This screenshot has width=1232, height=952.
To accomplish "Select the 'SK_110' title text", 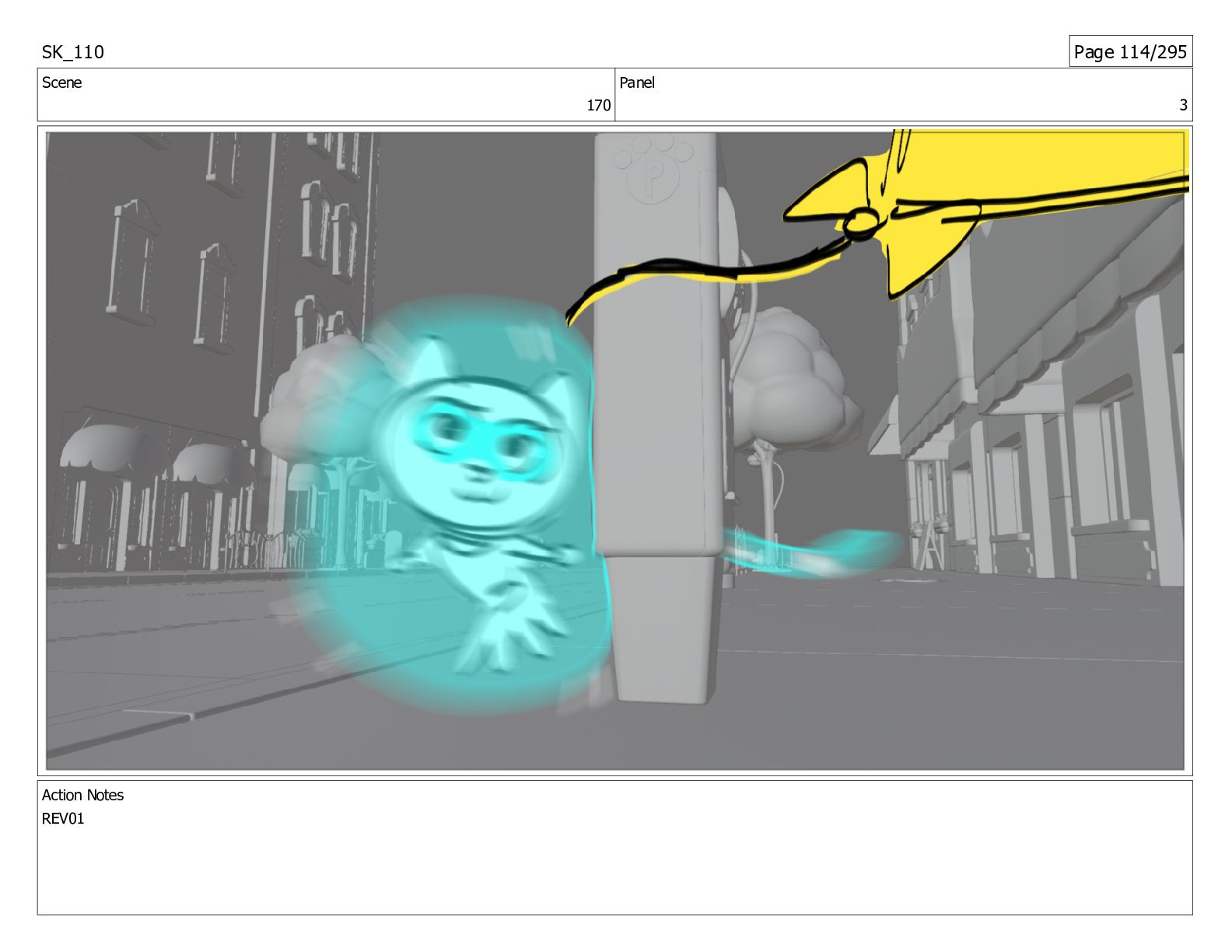I will (x=72, y=52).
